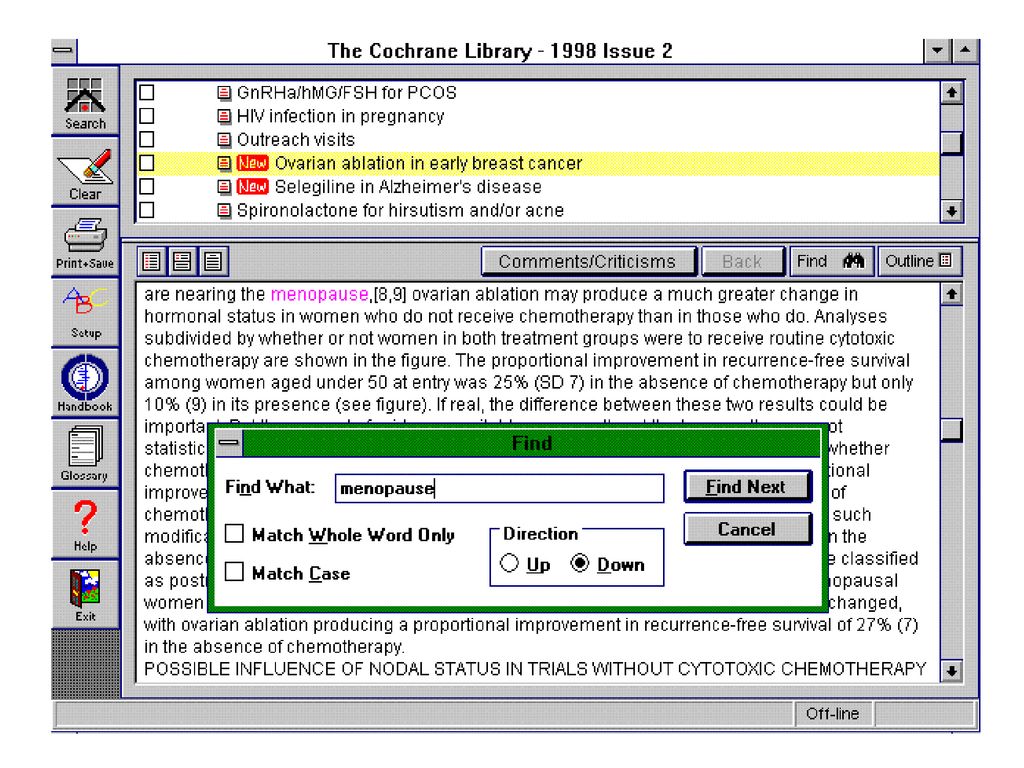Click Find button with binoculars
The height and width of the screenshot is (768, 1024).
(831, 261)
